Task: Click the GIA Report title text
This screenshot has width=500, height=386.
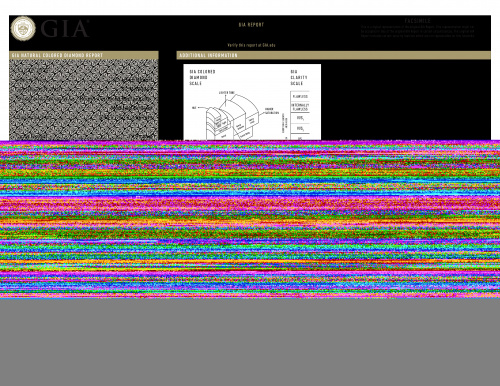Action: (251, 25)
